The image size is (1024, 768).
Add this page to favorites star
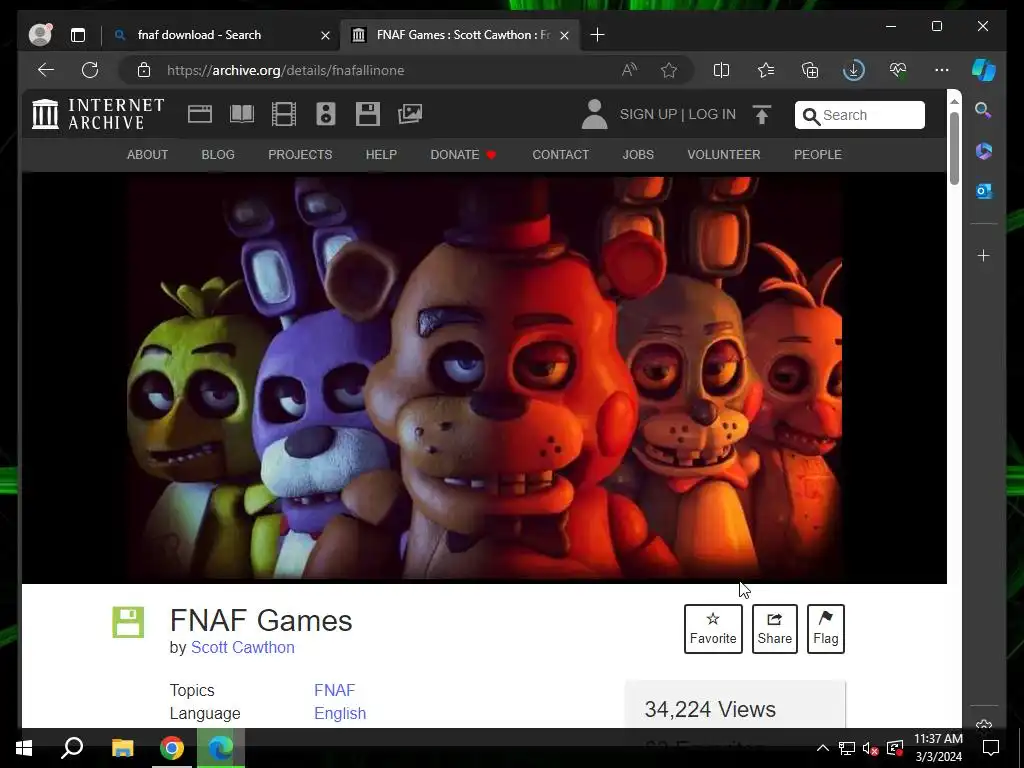(669, 70)
